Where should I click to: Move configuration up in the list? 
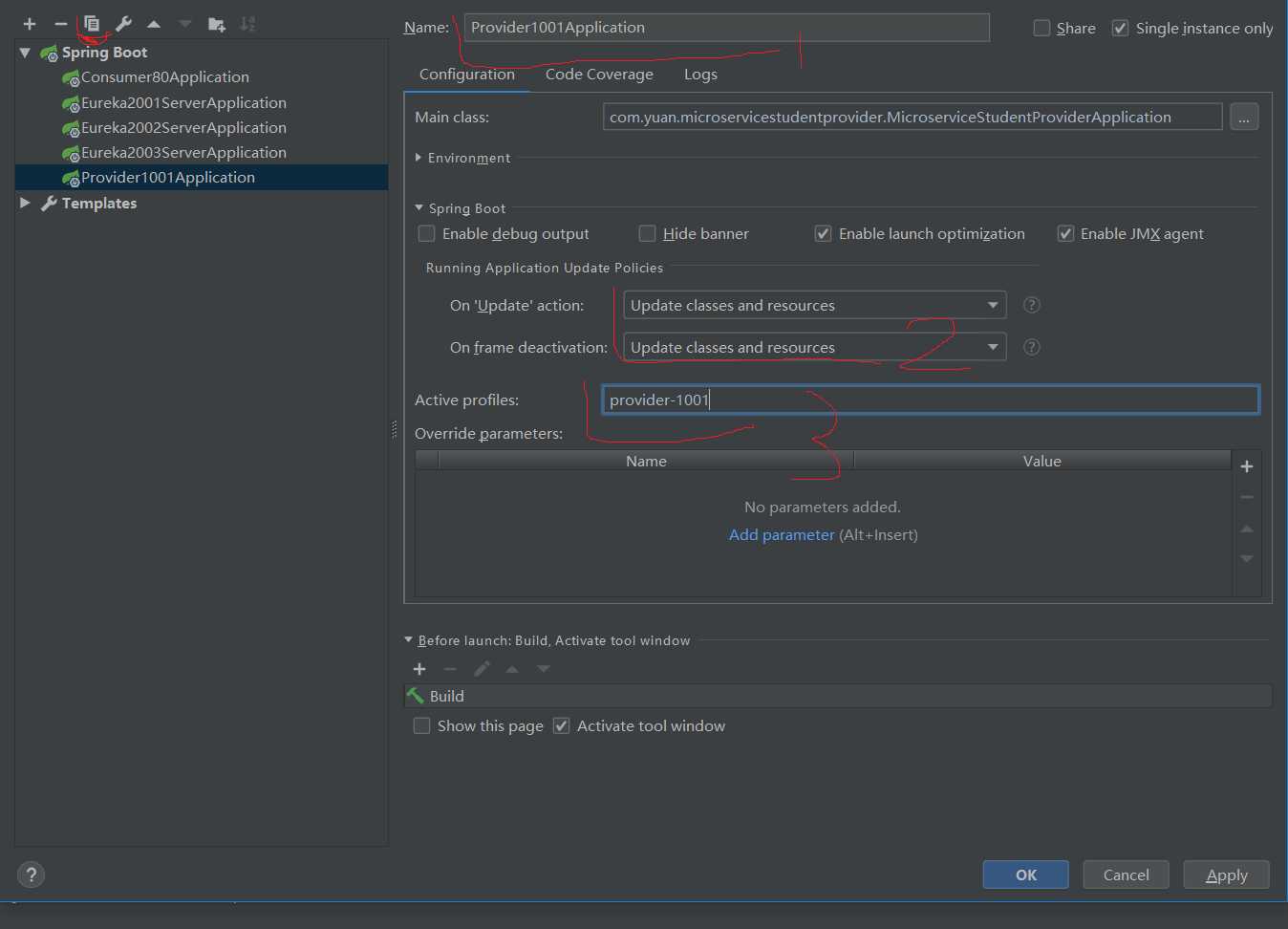pos(154,24)
